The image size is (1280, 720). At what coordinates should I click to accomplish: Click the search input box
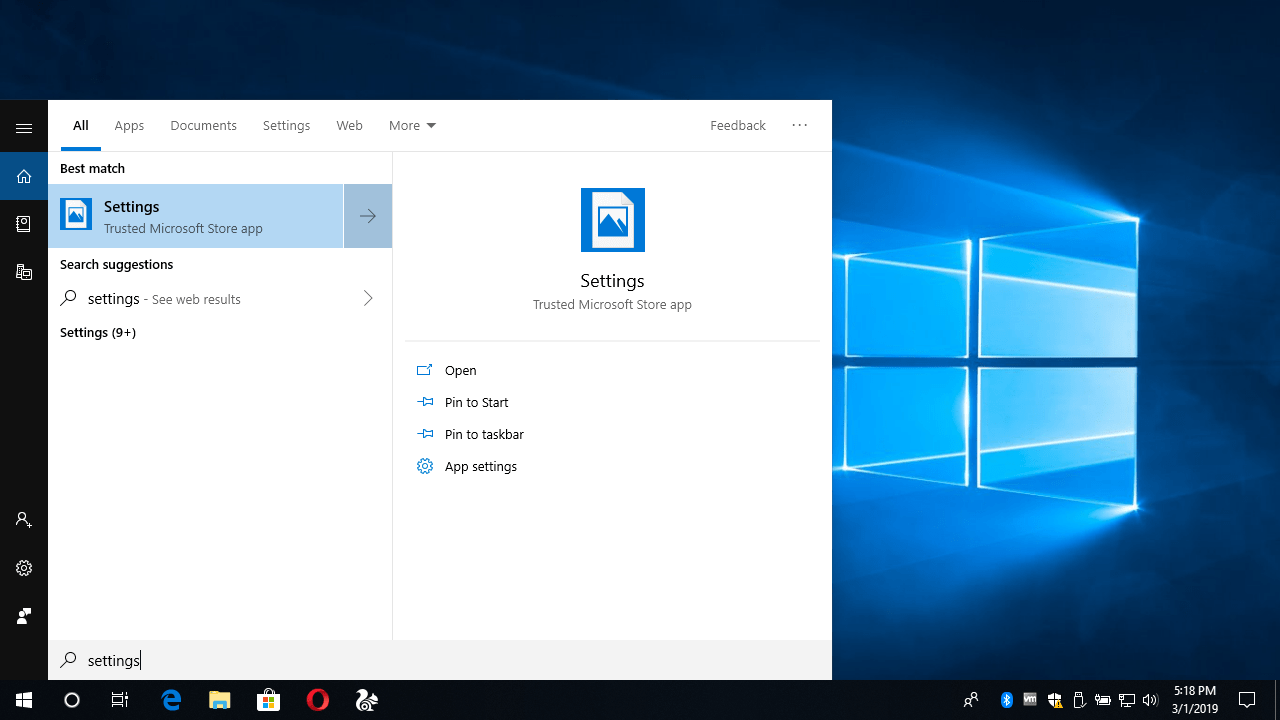pos(440,660)
